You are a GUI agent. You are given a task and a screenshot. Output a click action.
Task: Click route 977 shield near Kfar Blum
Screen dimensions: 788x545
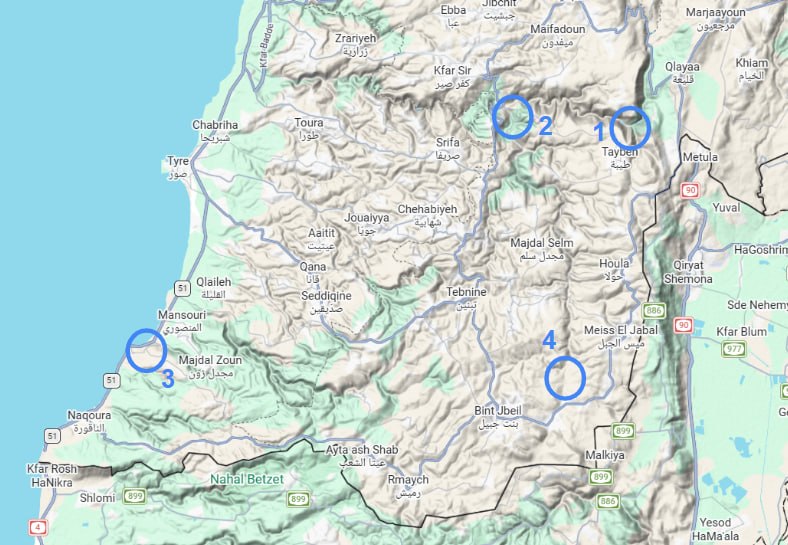(x=734, y=349)
